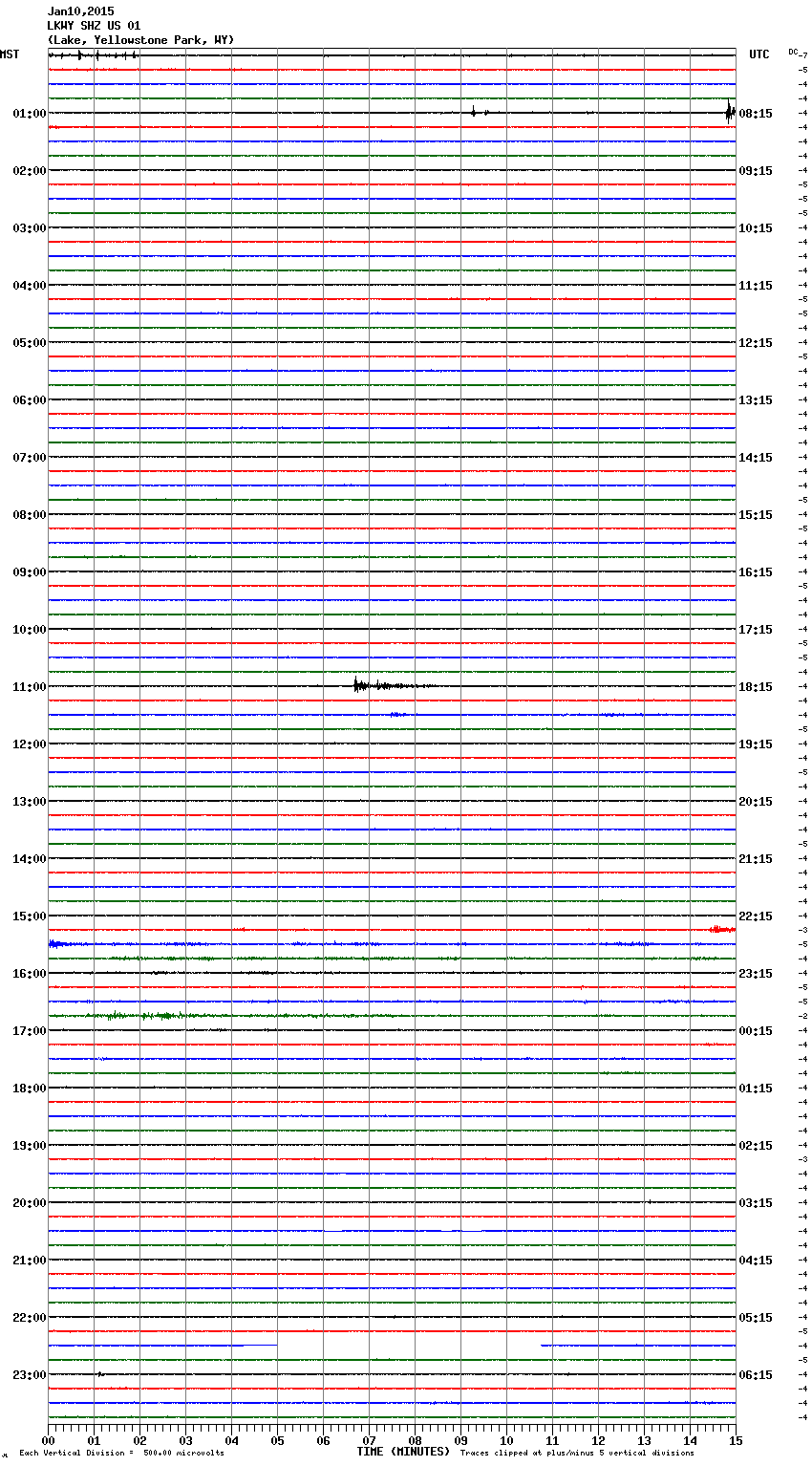Viewport: 812px width, 1466px height.
Task: Select the 03:00 MST row label
Action: tap(30, 228)
